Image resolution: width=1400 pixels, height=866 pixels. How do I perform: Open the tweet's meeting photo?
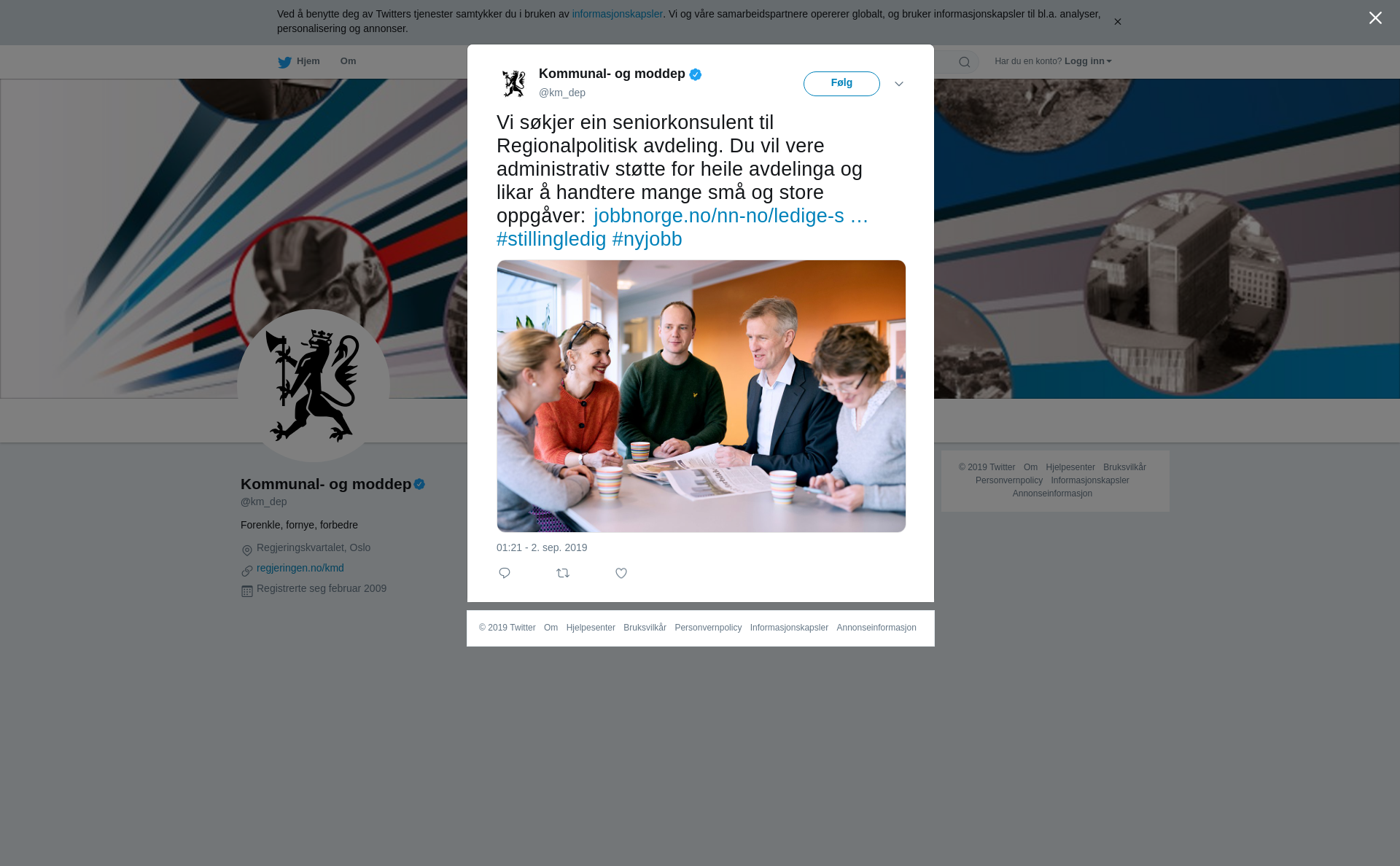[701, 396]
